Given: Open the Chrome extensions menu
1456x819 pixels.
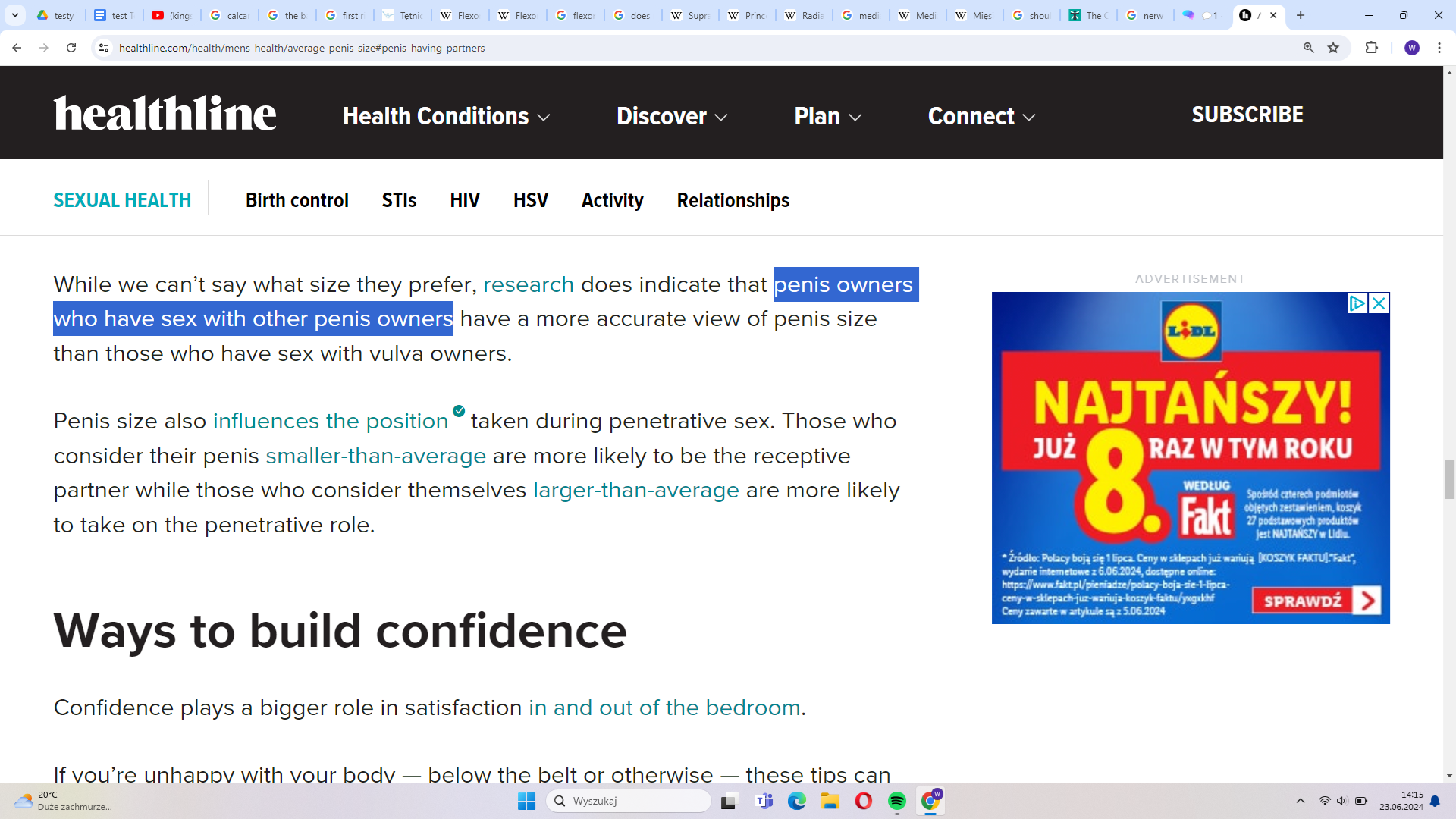Looking at the screenshot, I should tap(1371, 48).
